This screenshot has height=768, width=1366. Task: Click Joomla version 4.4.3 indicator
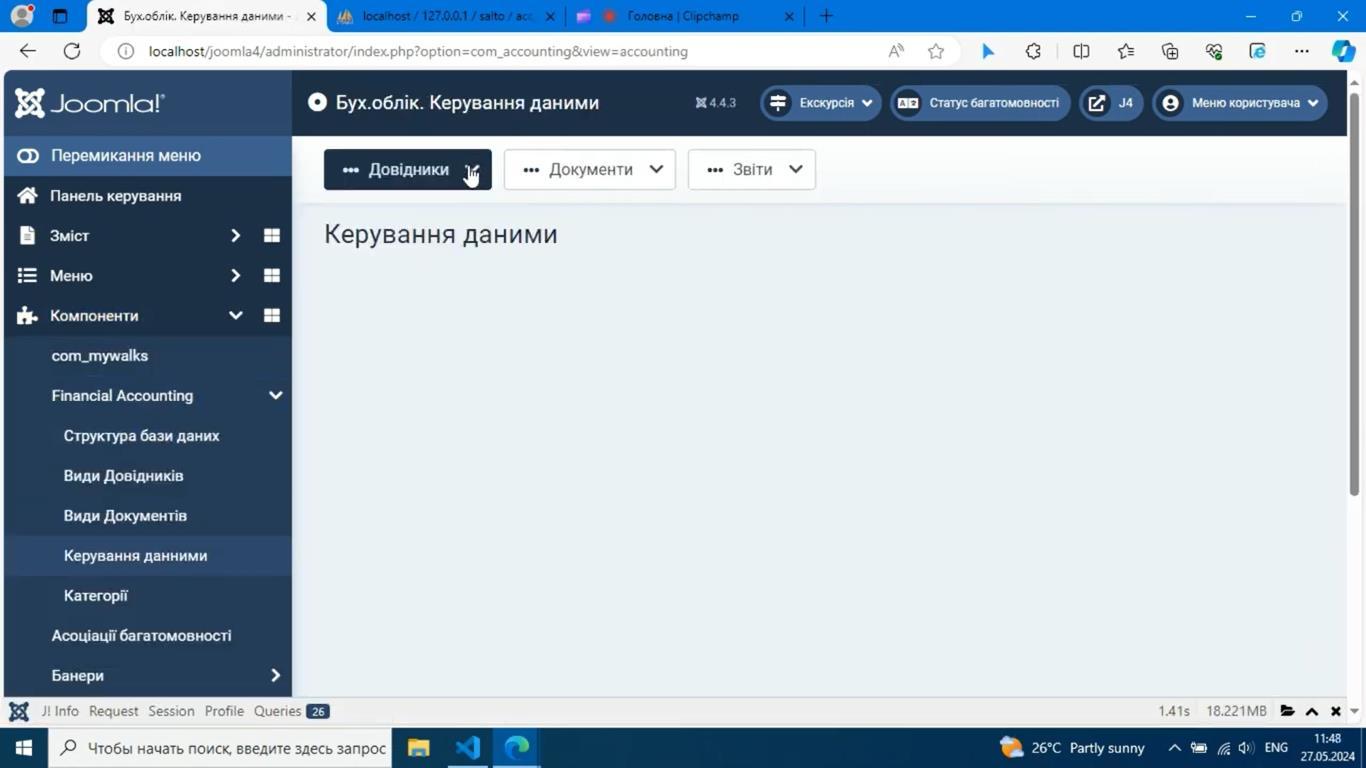click(x=716, y=103)
